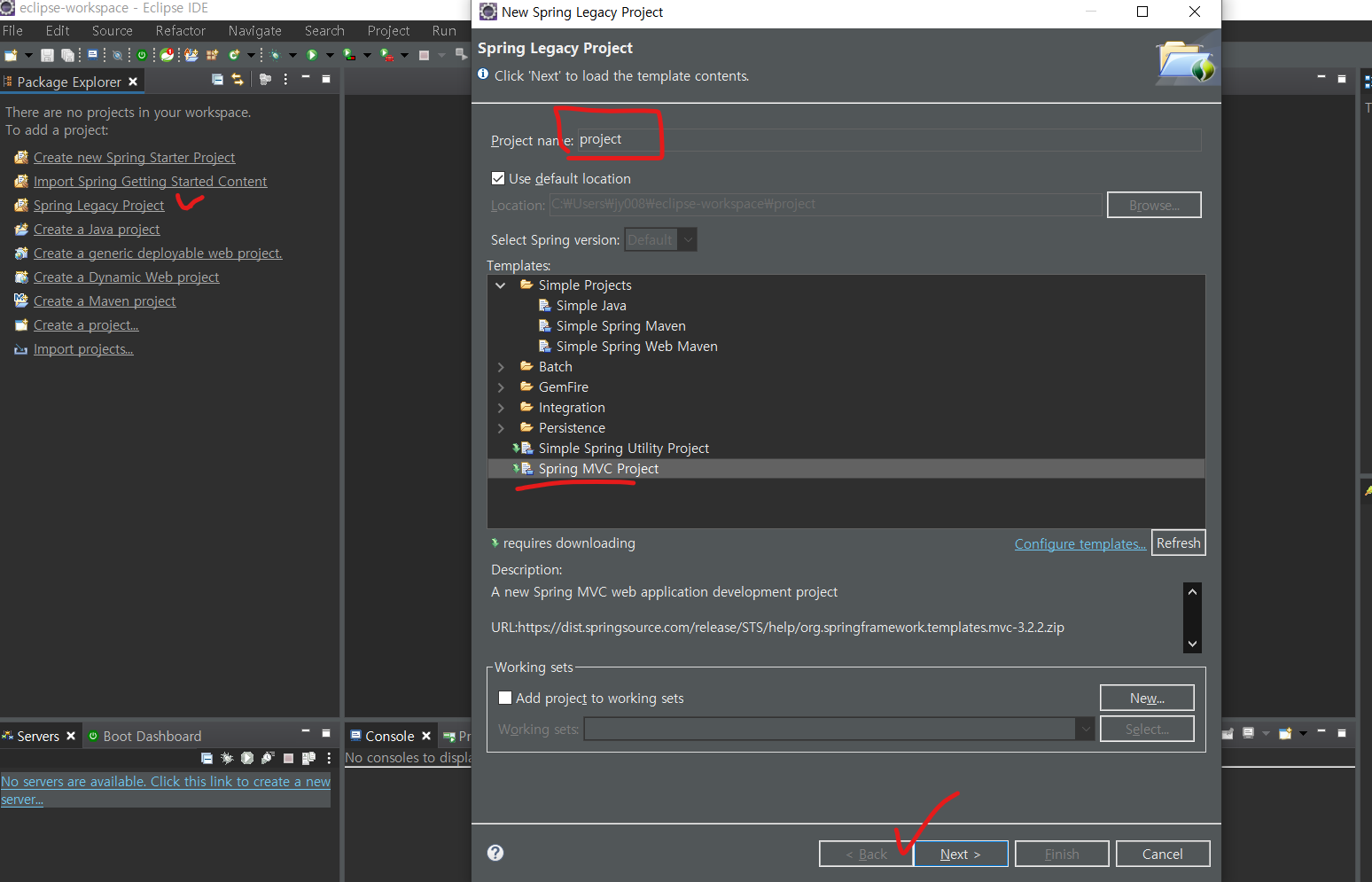The width and height of the screenshot is (1372, 882).
Task: Click the help question mark icon in dialog
Action: click(x=495, y=853)
